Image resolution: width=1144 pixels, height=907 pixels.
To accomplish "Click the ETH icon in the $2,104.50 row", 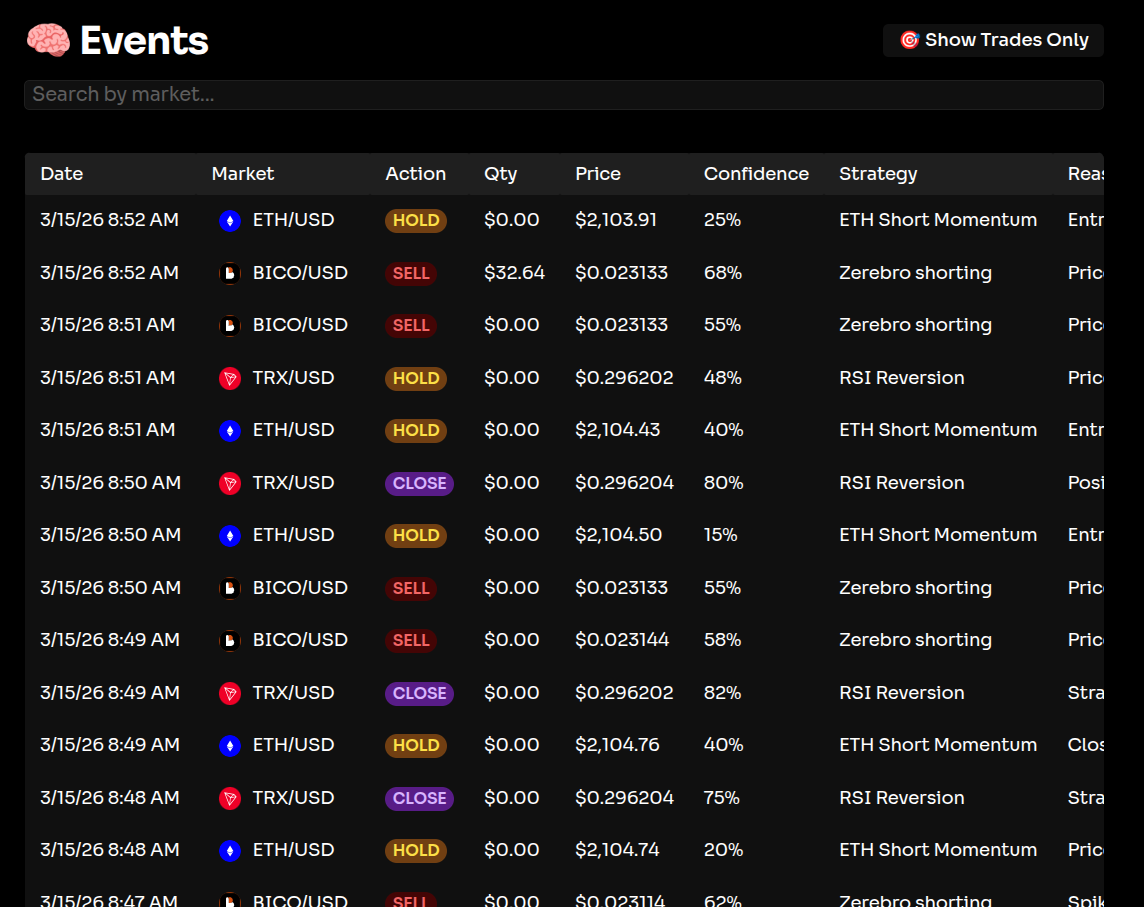I will click(x=230, y=536).
